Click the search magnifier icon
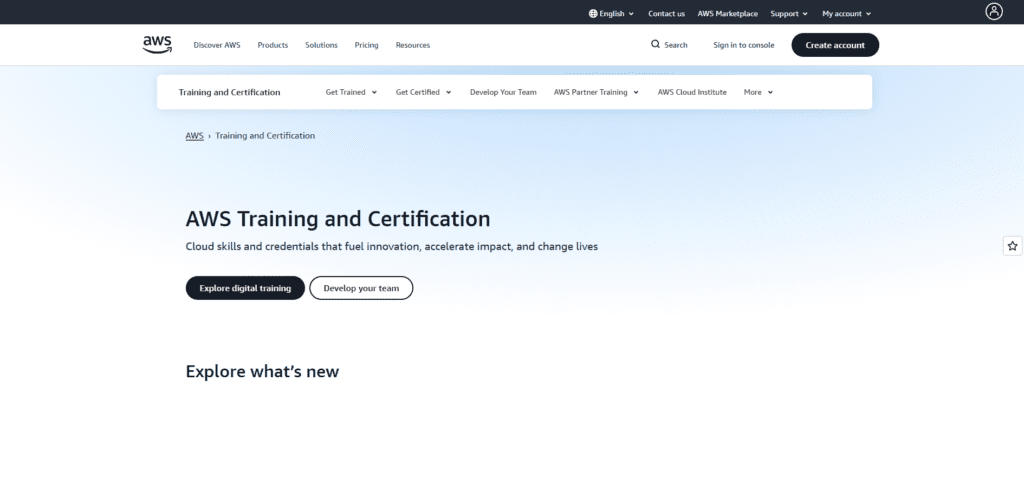The width and height of the screenshot is (1024, 492). (655, 44)
